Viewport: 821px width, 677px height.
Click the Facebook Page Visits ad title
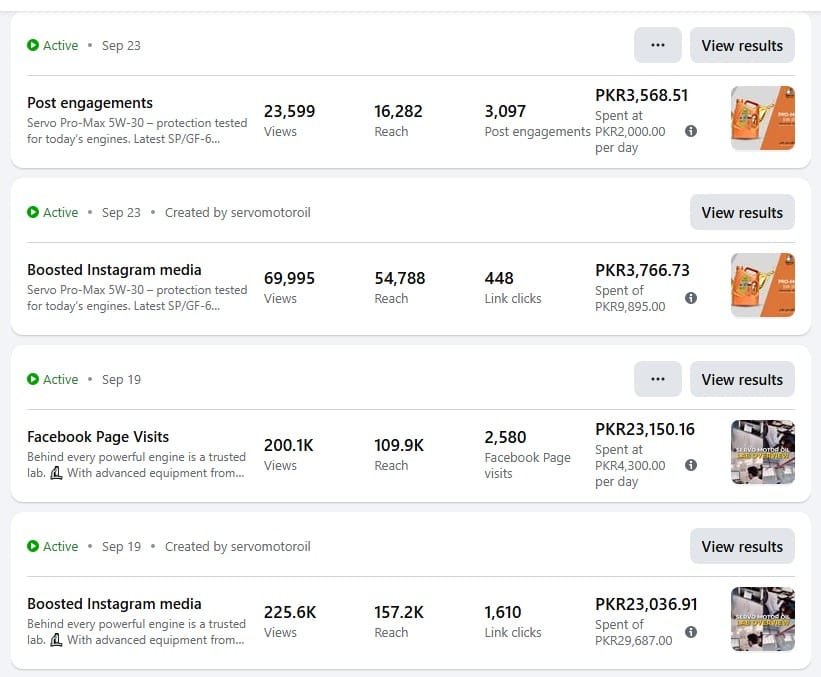tap(98, 437)
